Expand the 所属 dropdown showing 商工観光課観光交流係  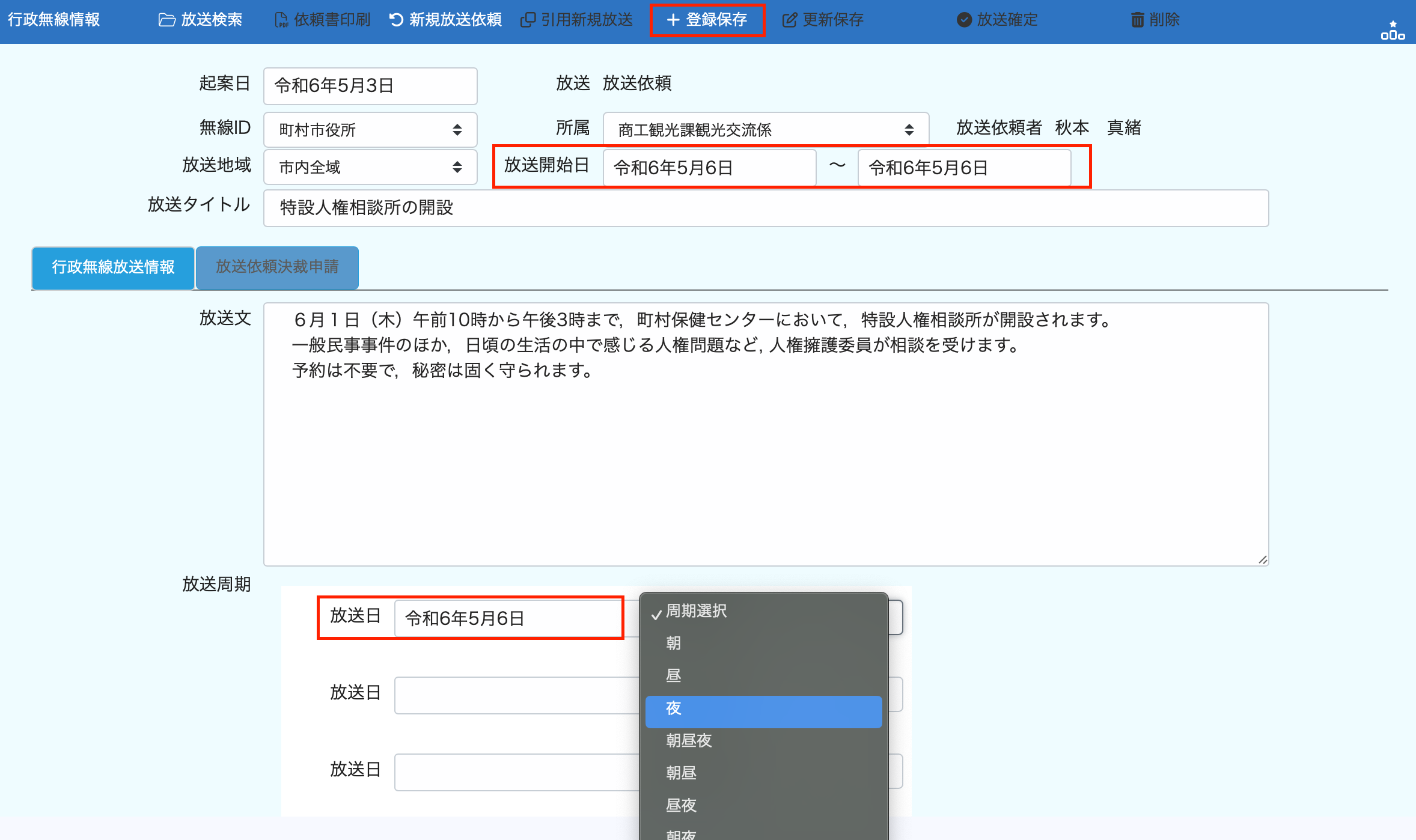pos(765,130)
